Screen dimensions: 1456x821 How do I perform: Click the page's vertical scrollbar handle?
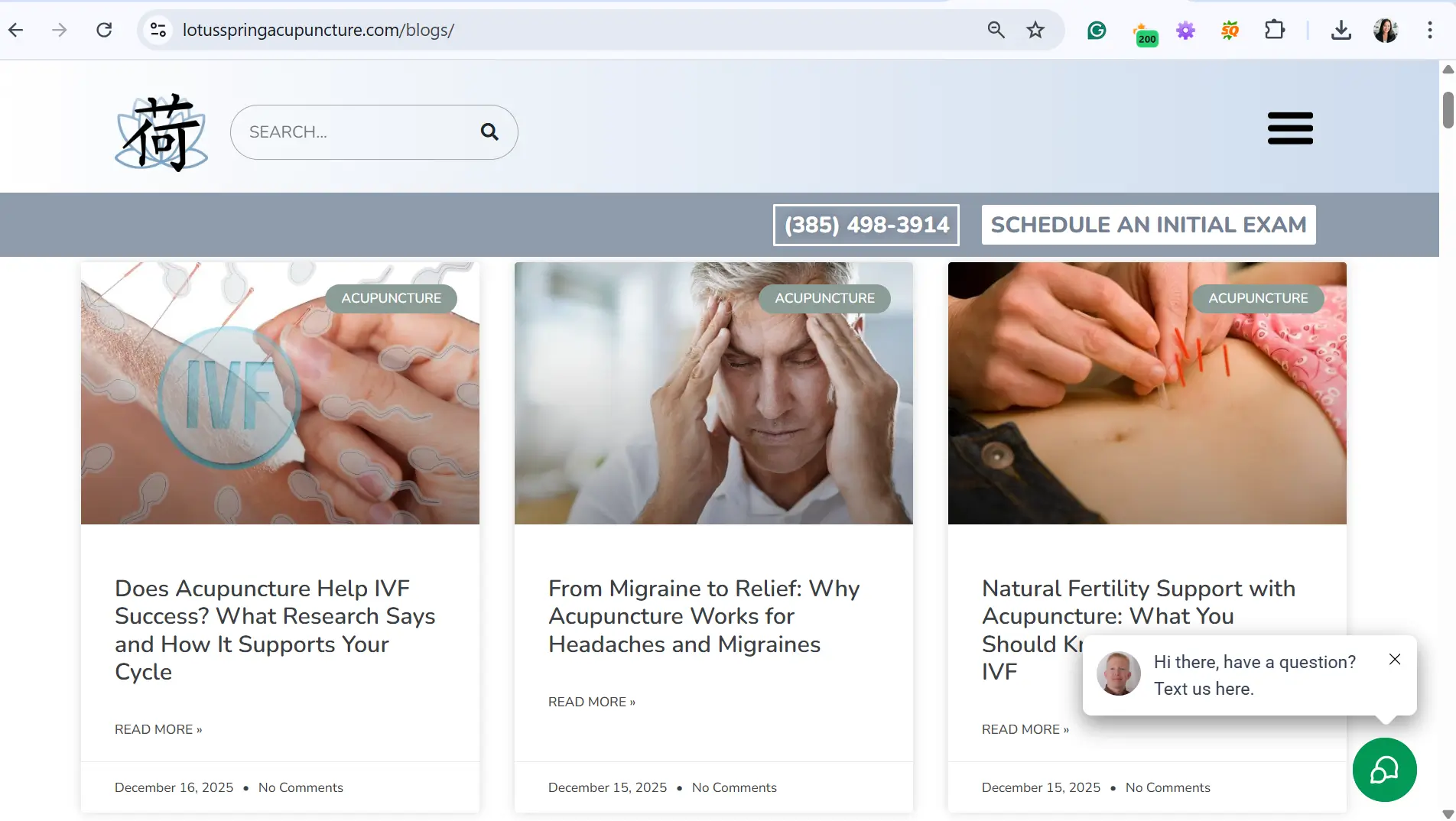point(1448,110)
